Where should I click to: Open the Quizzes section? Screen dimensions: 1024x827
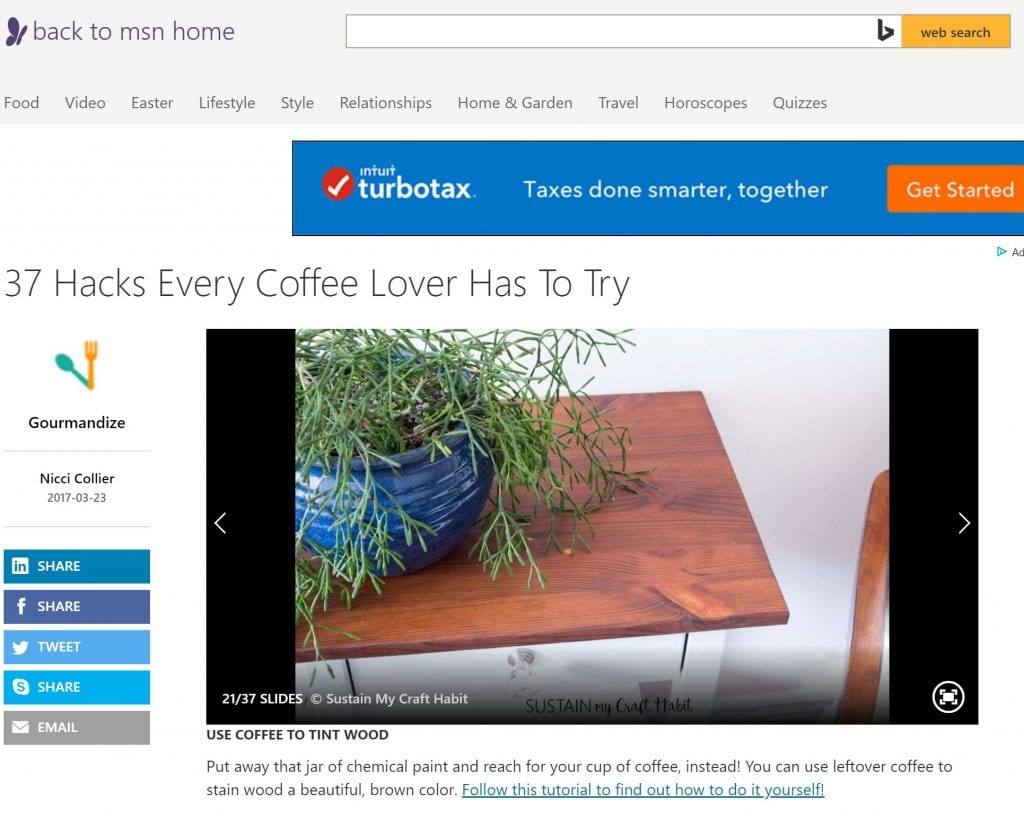(x=799, y=103)
